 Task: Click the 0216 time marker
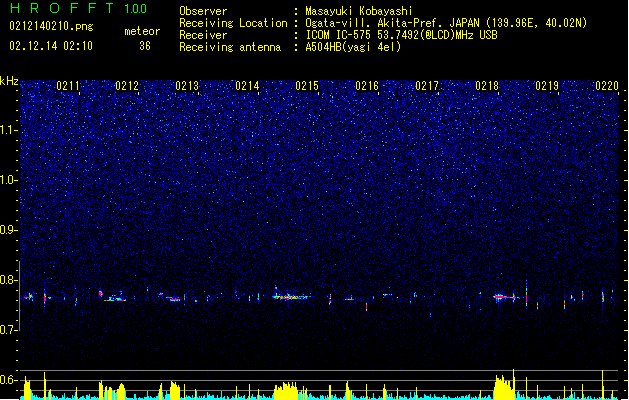coord(367,86)
